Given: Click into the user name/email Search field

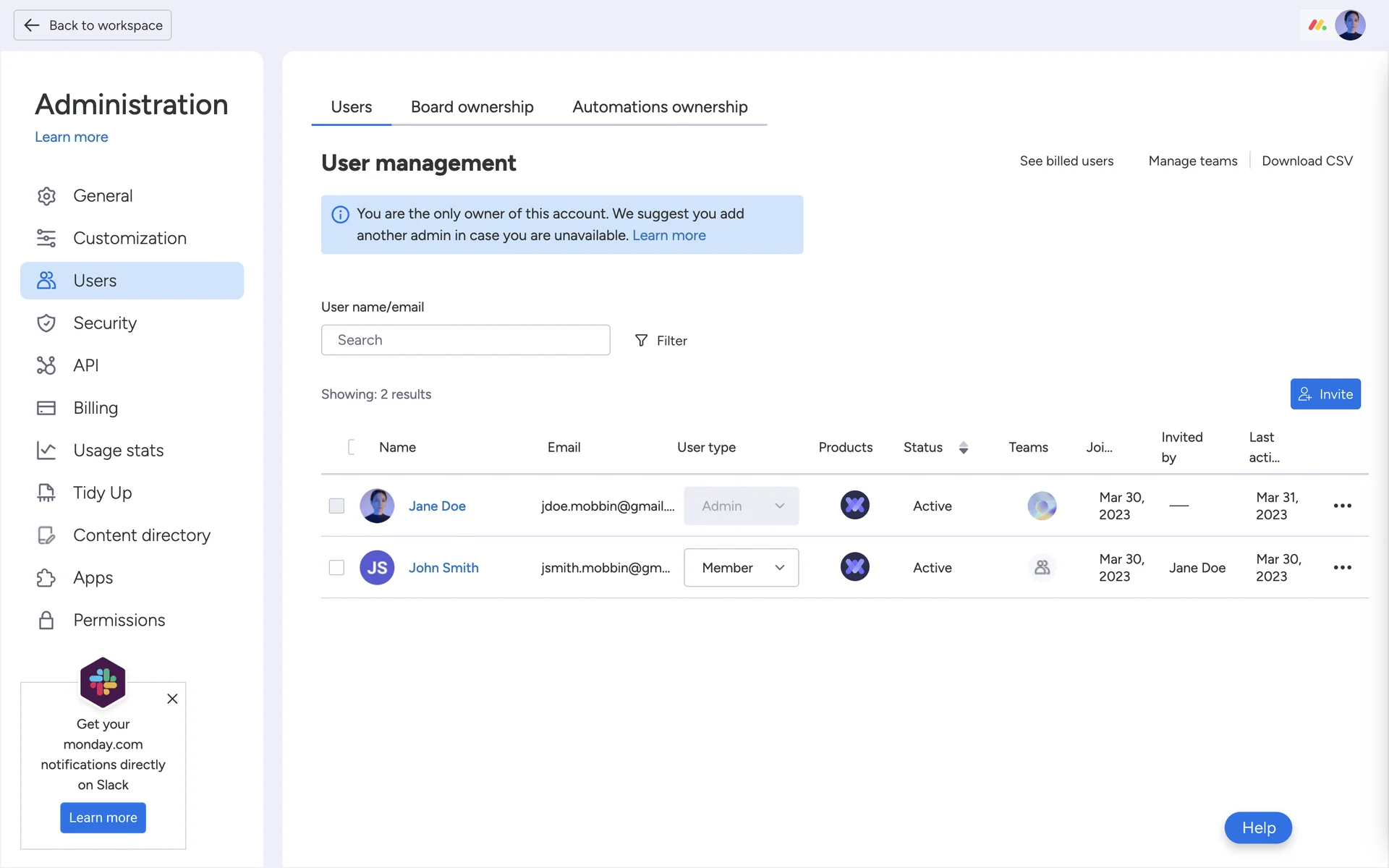Looking at the screenshot, I should 465,340.
